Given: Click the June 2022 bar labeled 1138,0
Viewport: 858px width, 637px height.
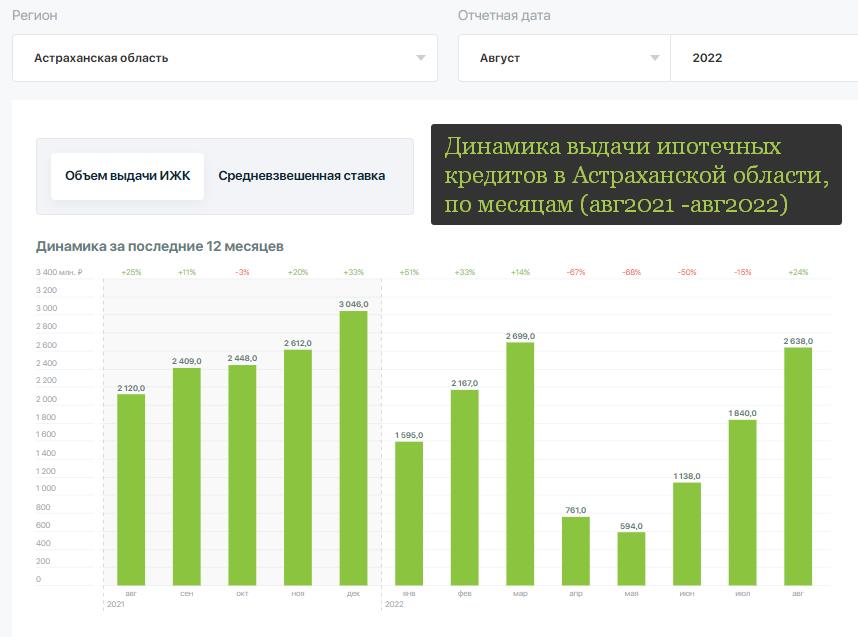Looking at the screenshot, I should (687, 534).
